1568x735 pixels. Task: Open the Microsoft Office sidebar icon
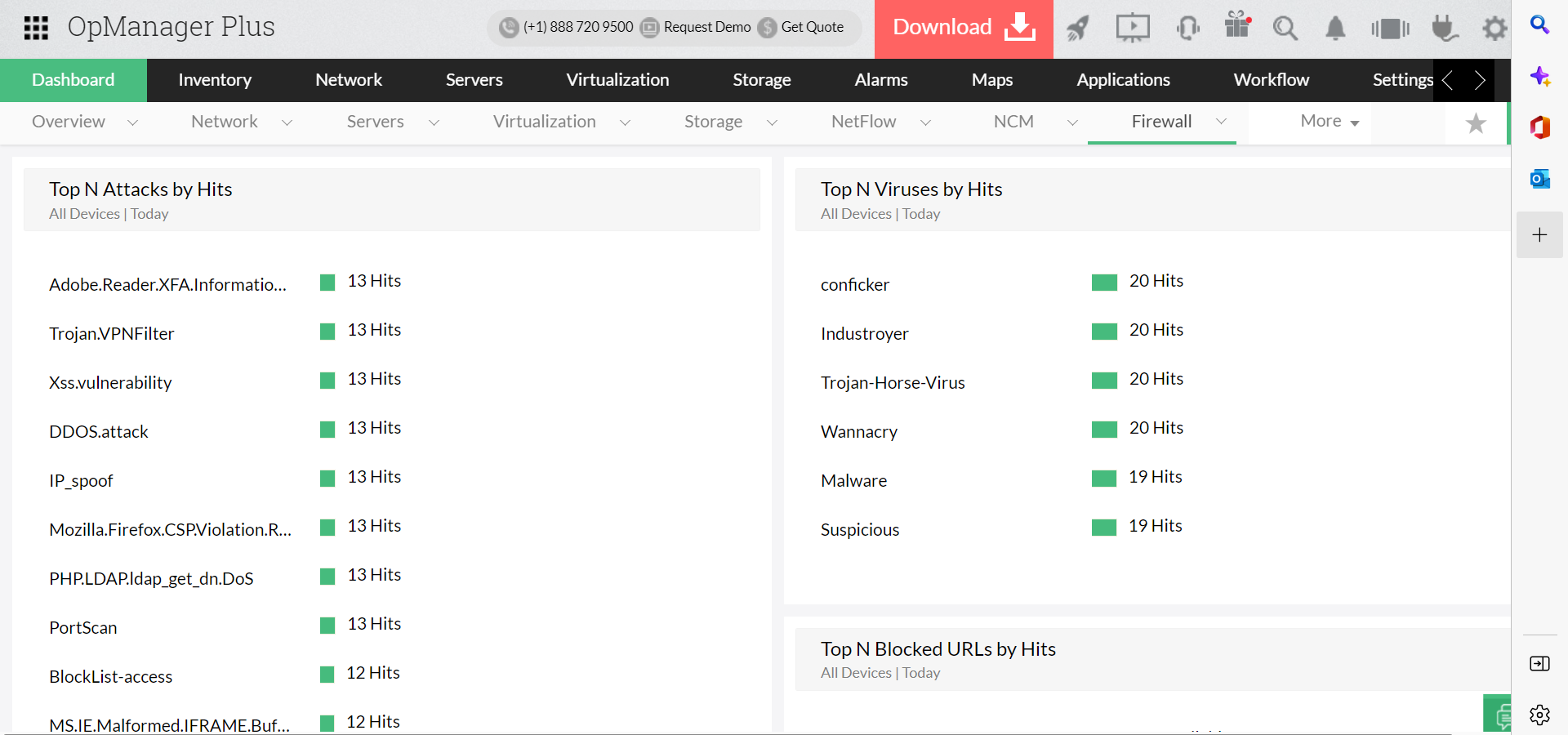(x=1540, y=127)
